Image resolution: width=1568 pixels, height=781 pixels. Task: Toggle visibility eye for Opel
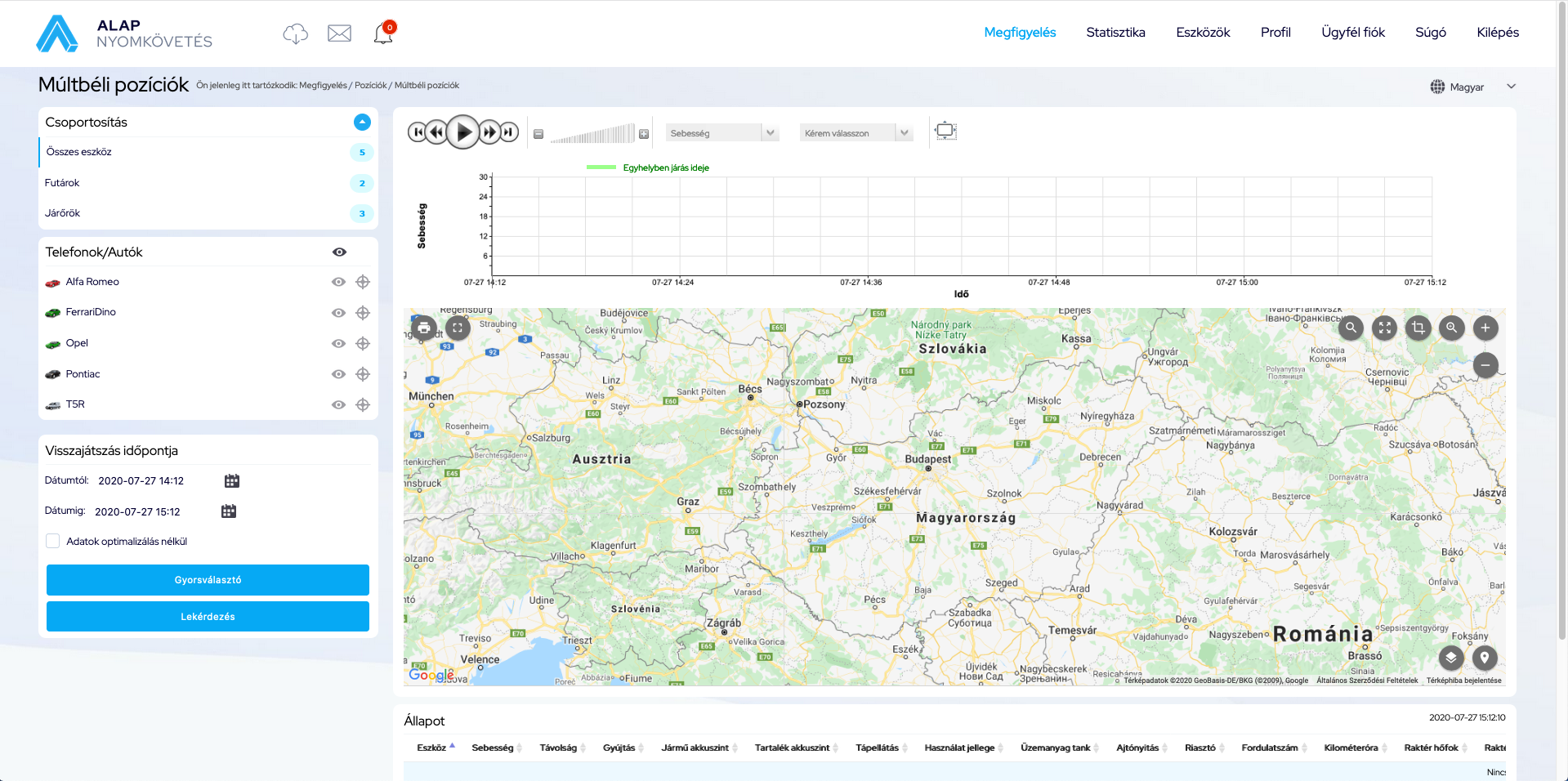pyautogui.click(x=338, y=344)
